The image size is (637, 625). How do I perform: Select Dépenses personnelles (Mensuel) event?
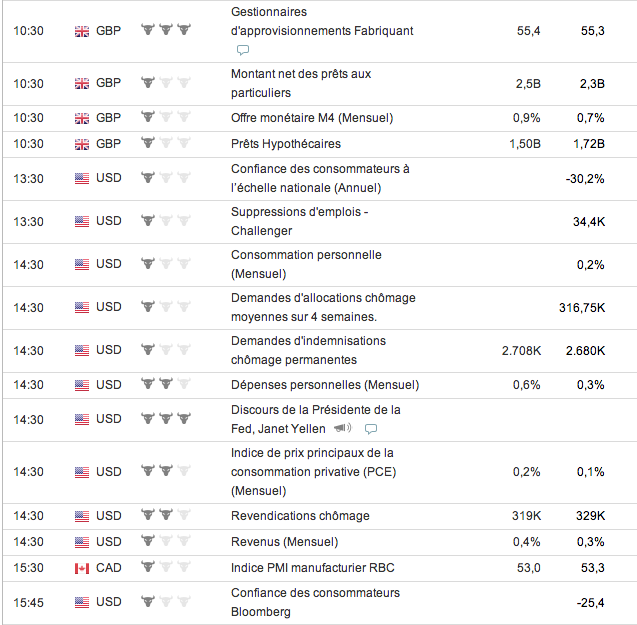[x=325, y=385]
